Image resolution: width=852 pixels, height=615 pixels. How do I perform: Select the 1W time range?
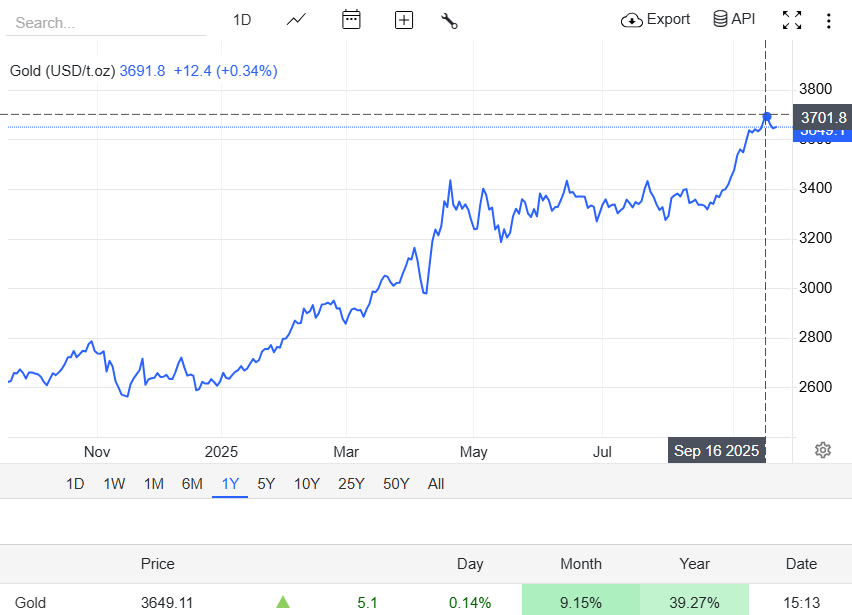click(114, 484)
